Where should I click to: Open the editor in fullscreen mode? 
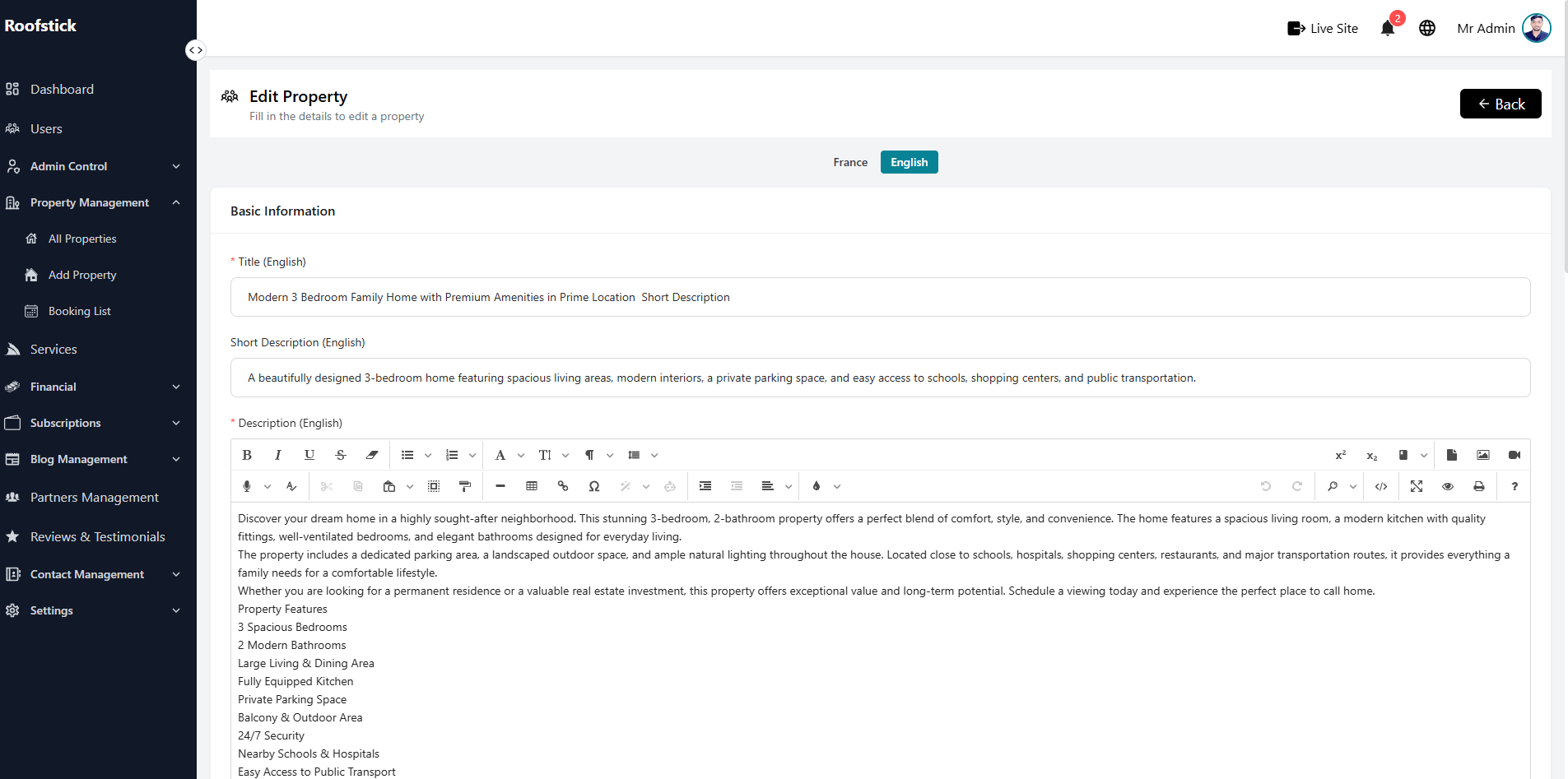tap(1417, 486)
